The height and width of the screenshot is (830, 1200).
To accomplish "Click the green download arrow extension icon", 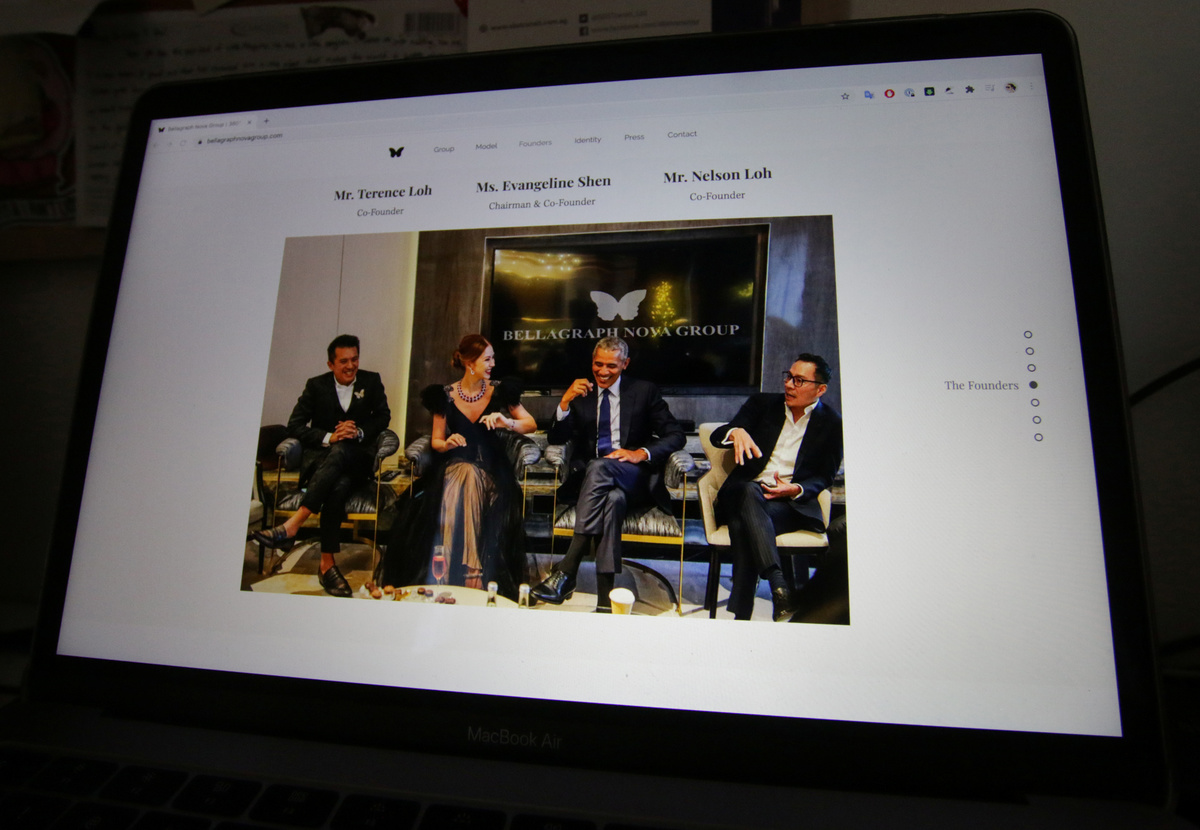I will pyautogui.click(x=929, y=92).
